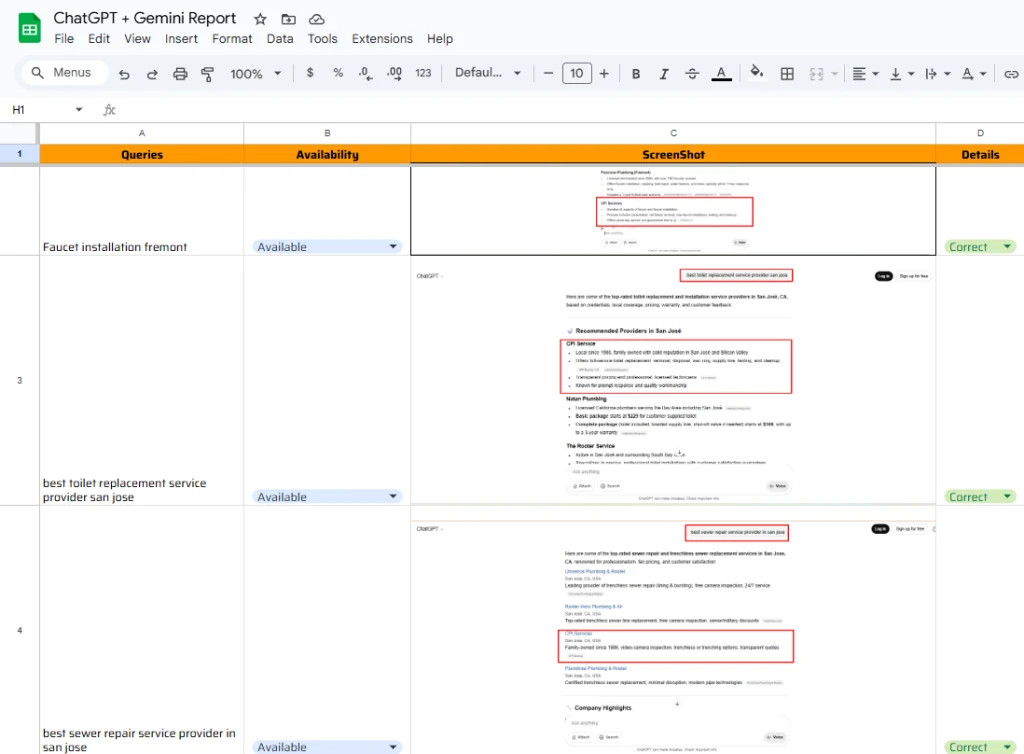This screenshot has width=1024, height=754.
Task: Open the fill color picker
Action: (756, 73)
